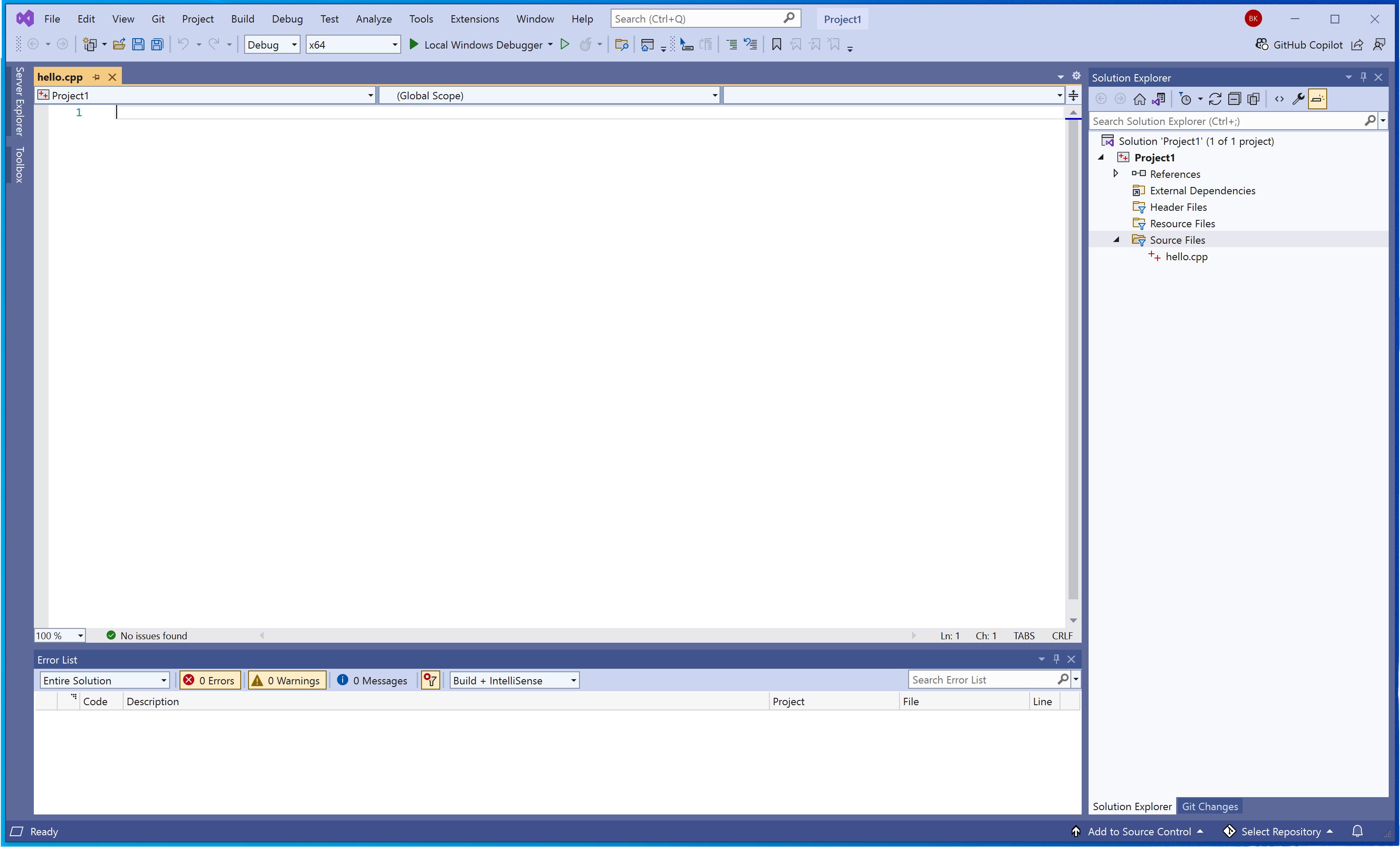Click Start Without Debugging green outline arrow
1400x847 pixels.
click(565, 44)
